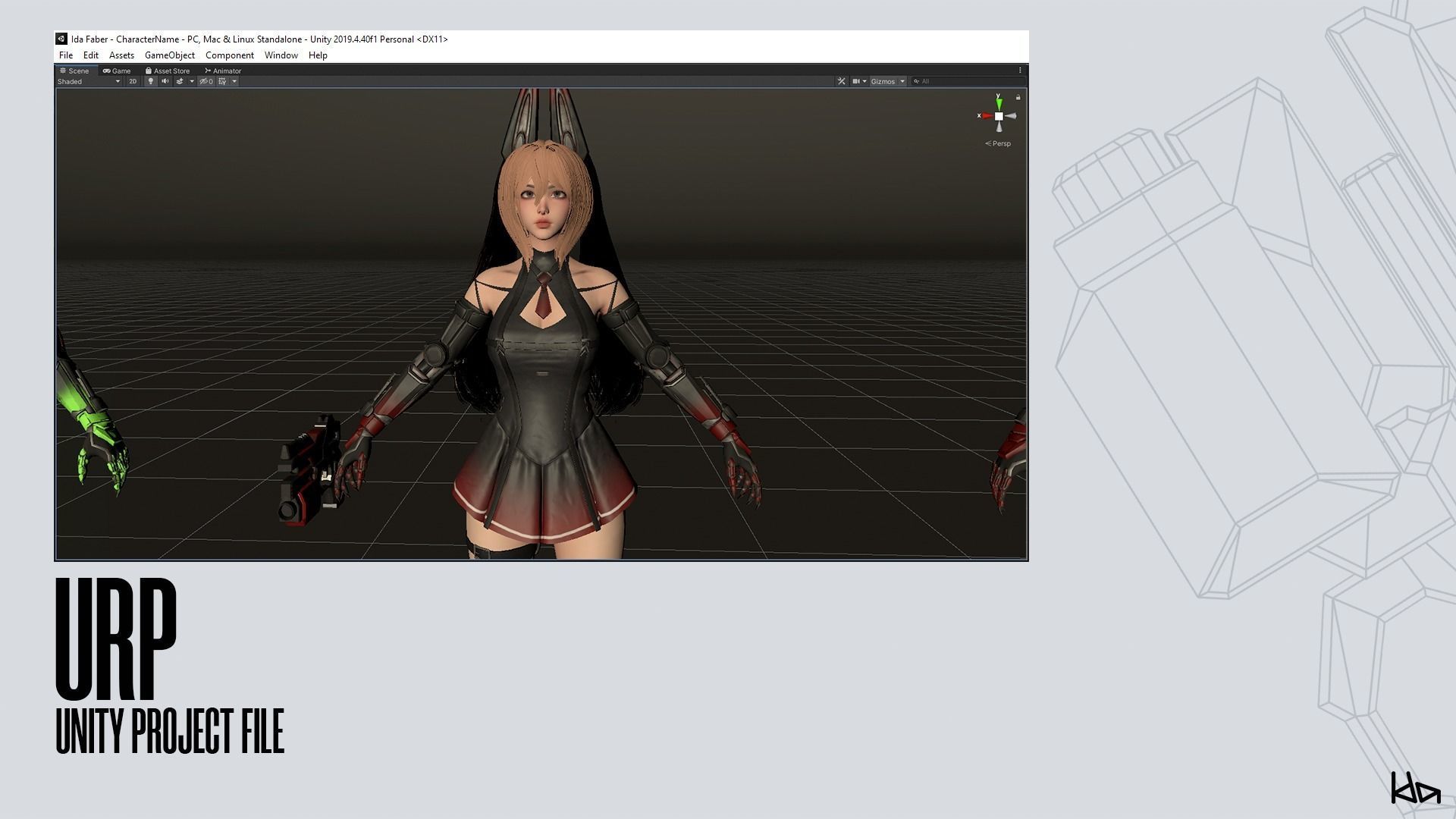Toggle scene lighting lightbulb icon
Image resolution: width=1456 pixels, height=819 pixels.
click(150, 81)
